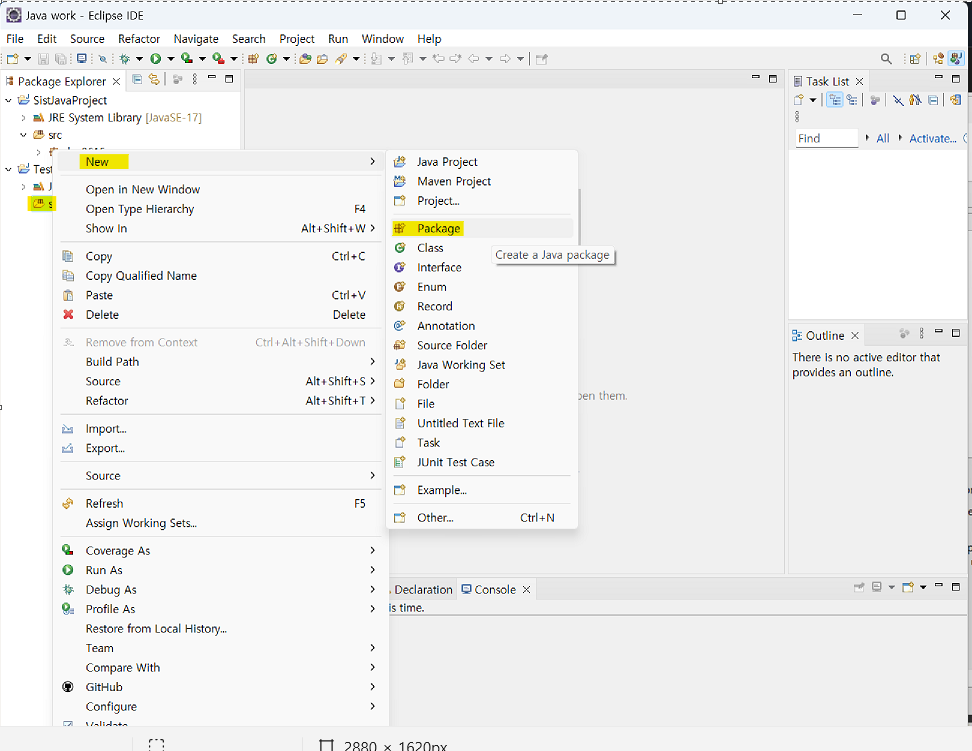Screen dimensions: 972x751
Task: Toggle Skip All Breakpoints toolbar icon
Action: point(102,59)
